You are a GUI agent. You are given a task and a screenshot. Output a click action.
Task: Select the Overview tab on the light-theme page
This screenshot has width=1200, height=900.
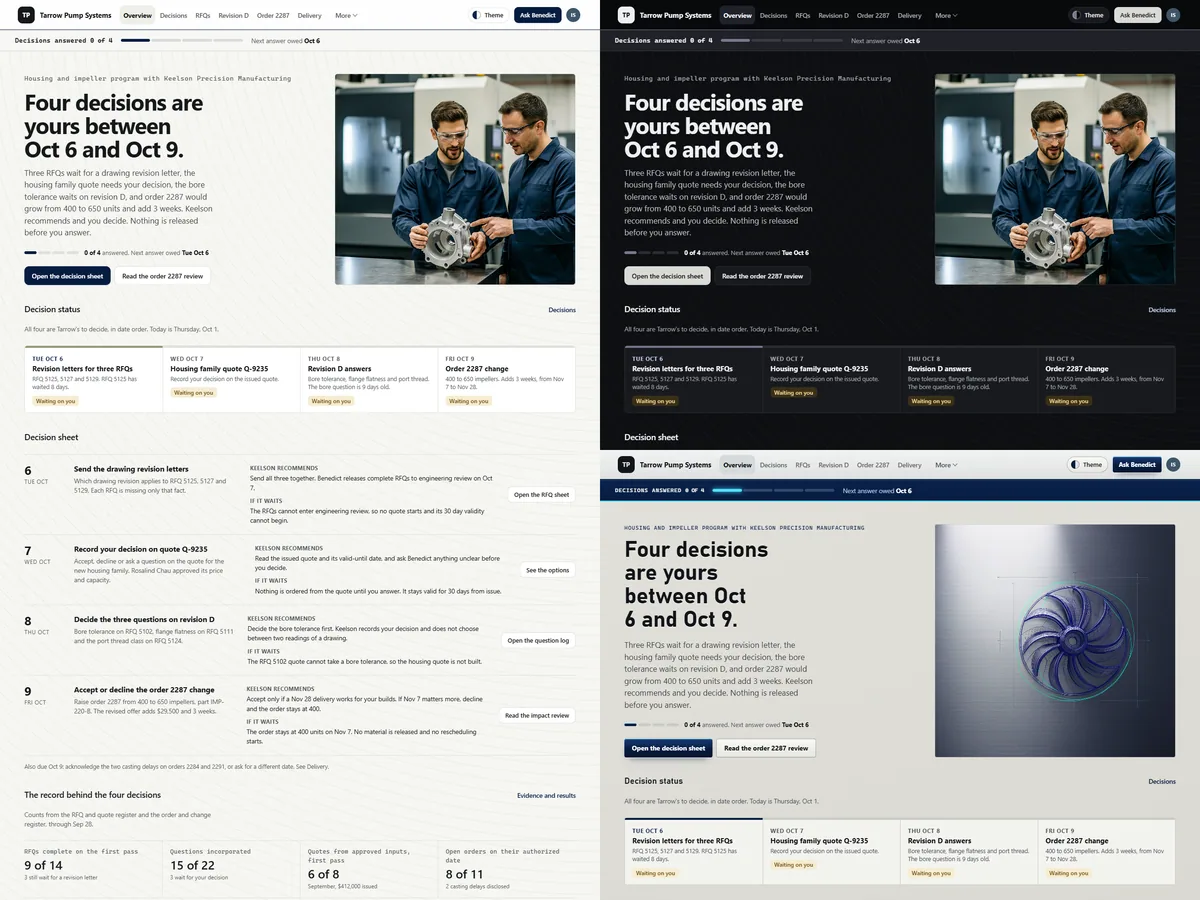[137, 16]
